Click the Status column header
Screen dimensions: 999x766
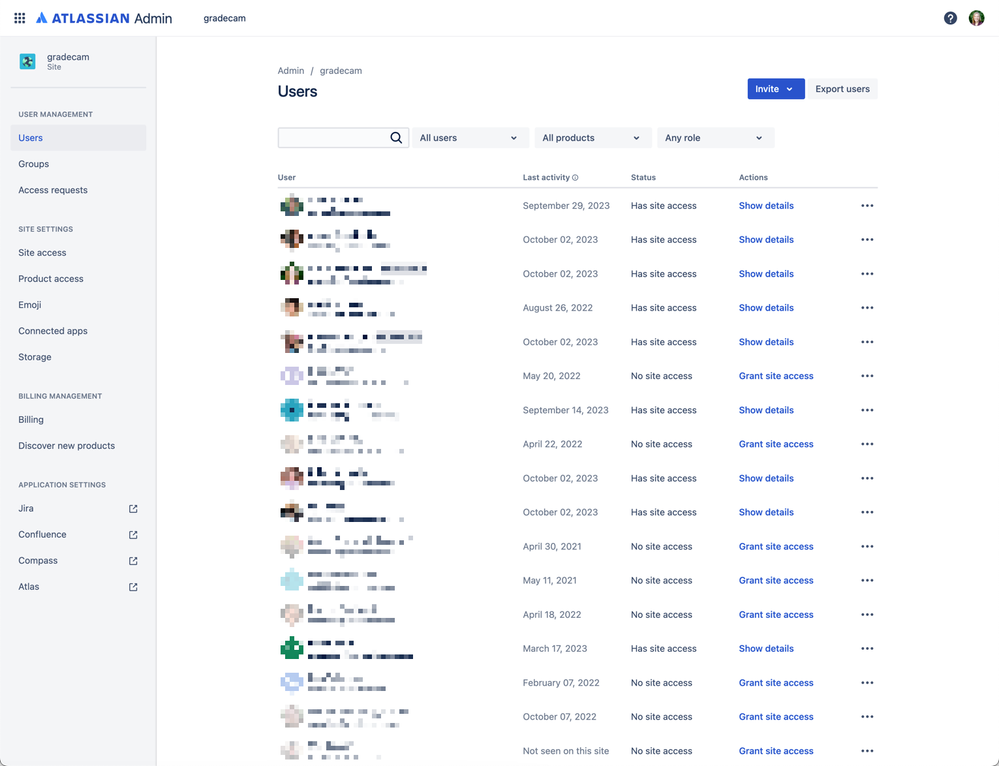pyautogui.click(x=643, y=178)
